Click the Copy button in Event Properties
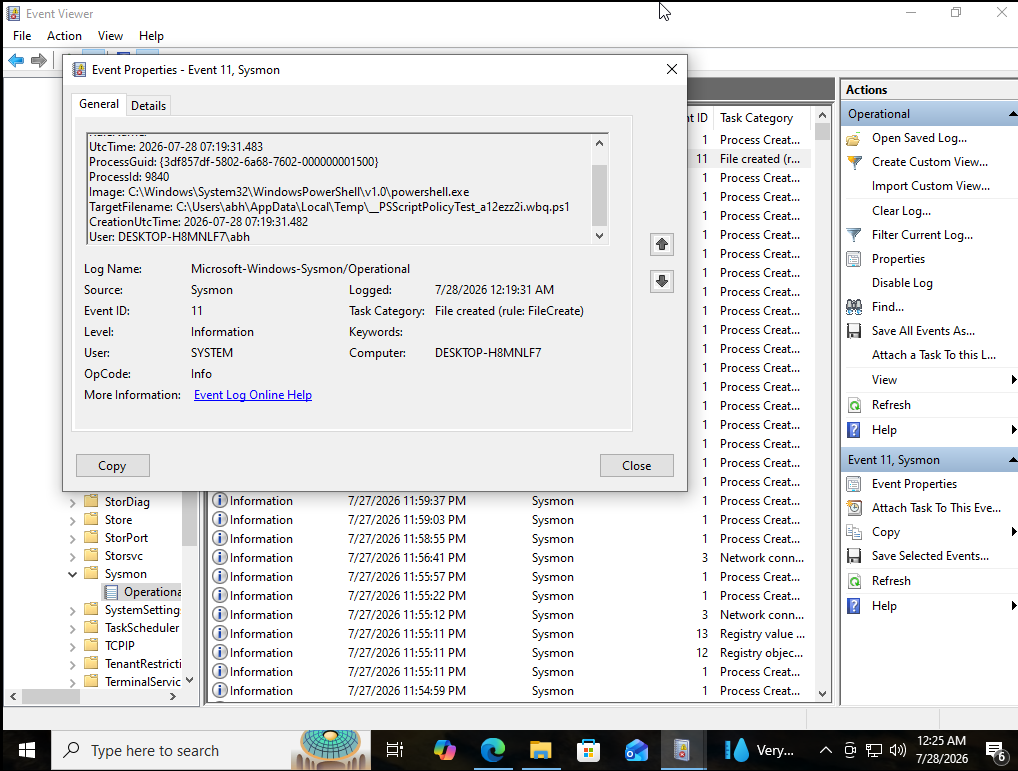This screenshot has height=771, width=1018. 112,465
